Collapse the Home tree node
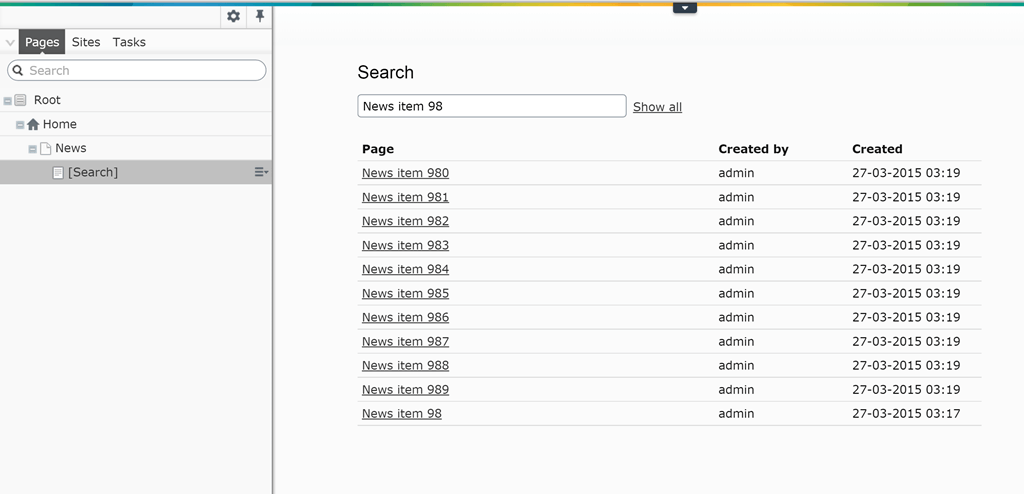Screen dimensions: 1024x494 click(x=20, y=125)
